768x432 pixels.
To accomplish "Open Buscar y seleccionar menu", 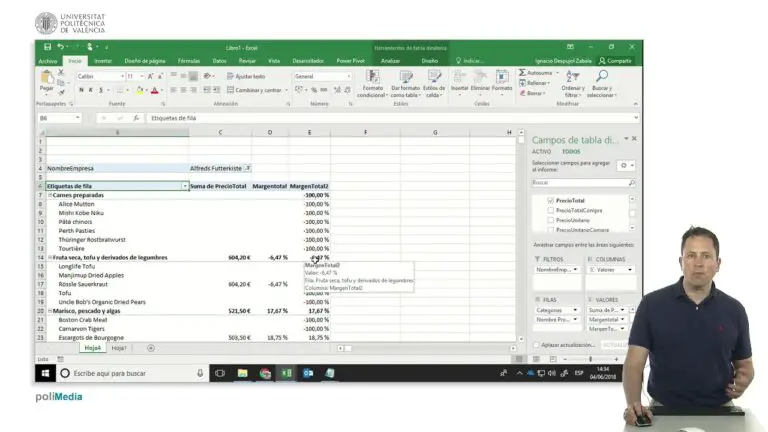I will click(601, 84).
